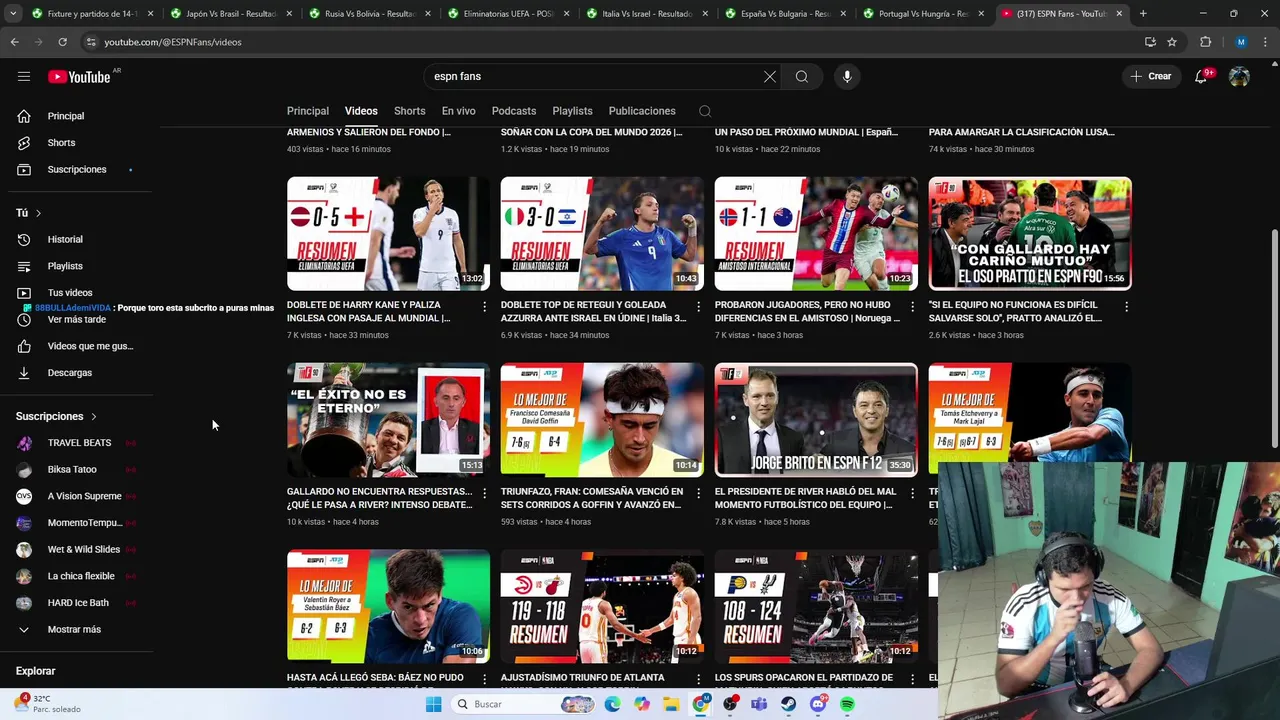Switch to Principal channel tab
1280x720 pixels.
[x=308, y=111]
